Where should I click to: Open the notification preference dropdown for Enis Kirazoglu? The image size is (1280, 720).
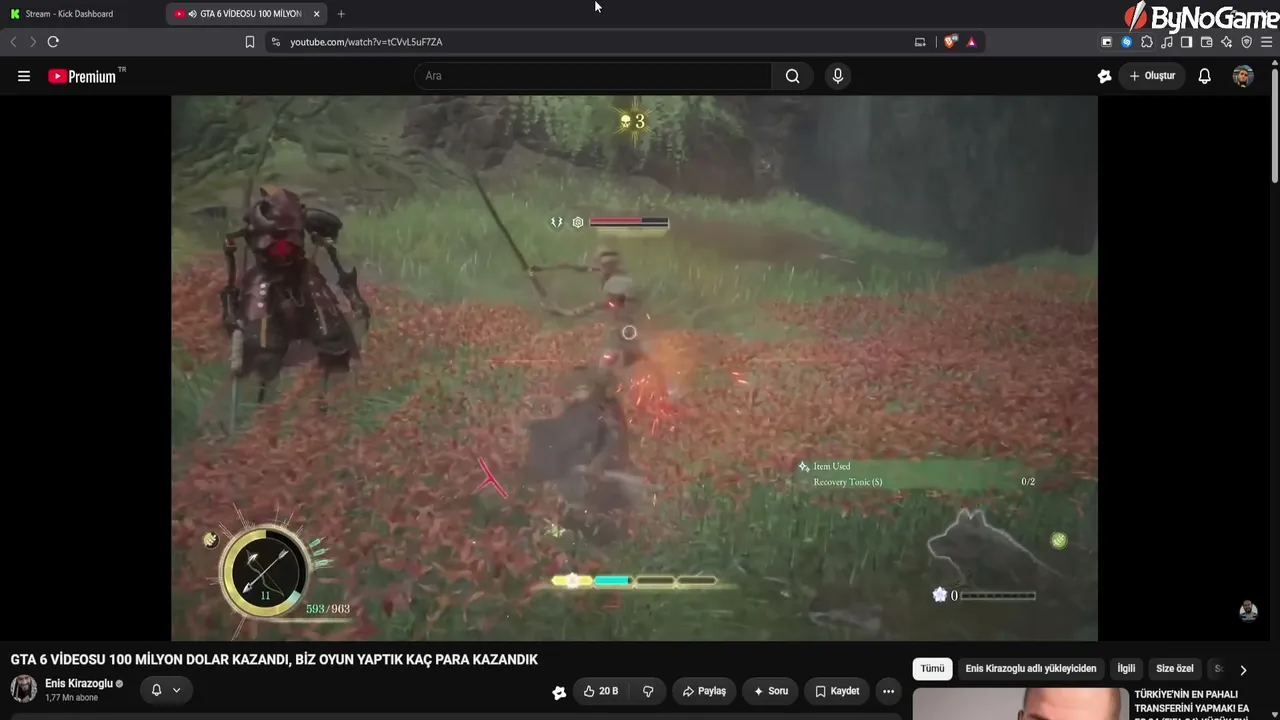[x=166, y=690]
